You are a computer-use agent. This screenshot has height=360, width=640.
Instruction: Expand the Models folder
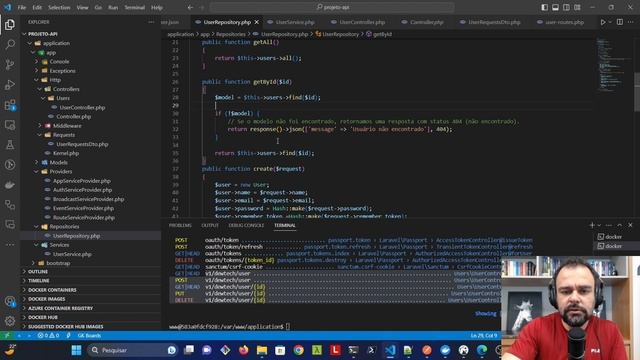coord(58,162)
